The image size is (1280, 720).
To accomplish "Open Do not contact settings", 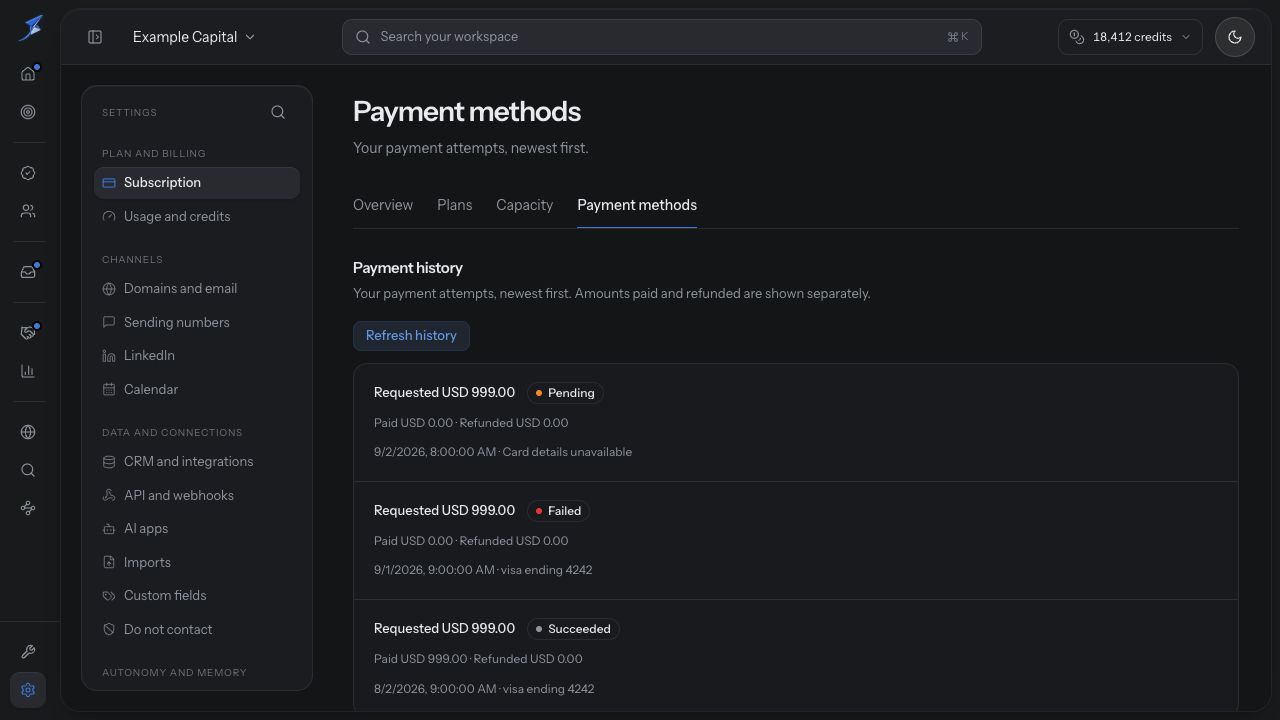I will 197,630.
